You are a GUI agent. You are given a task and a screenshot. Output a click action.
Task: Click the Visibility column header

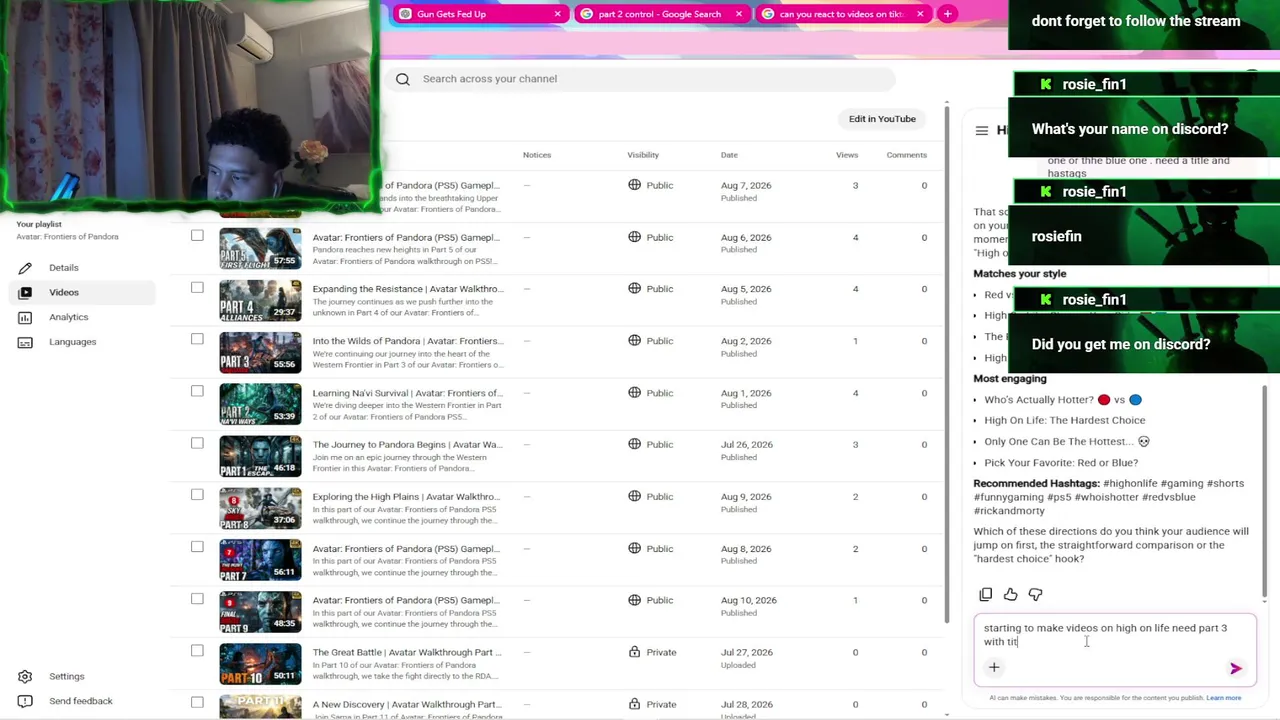[x=643, y=155]
